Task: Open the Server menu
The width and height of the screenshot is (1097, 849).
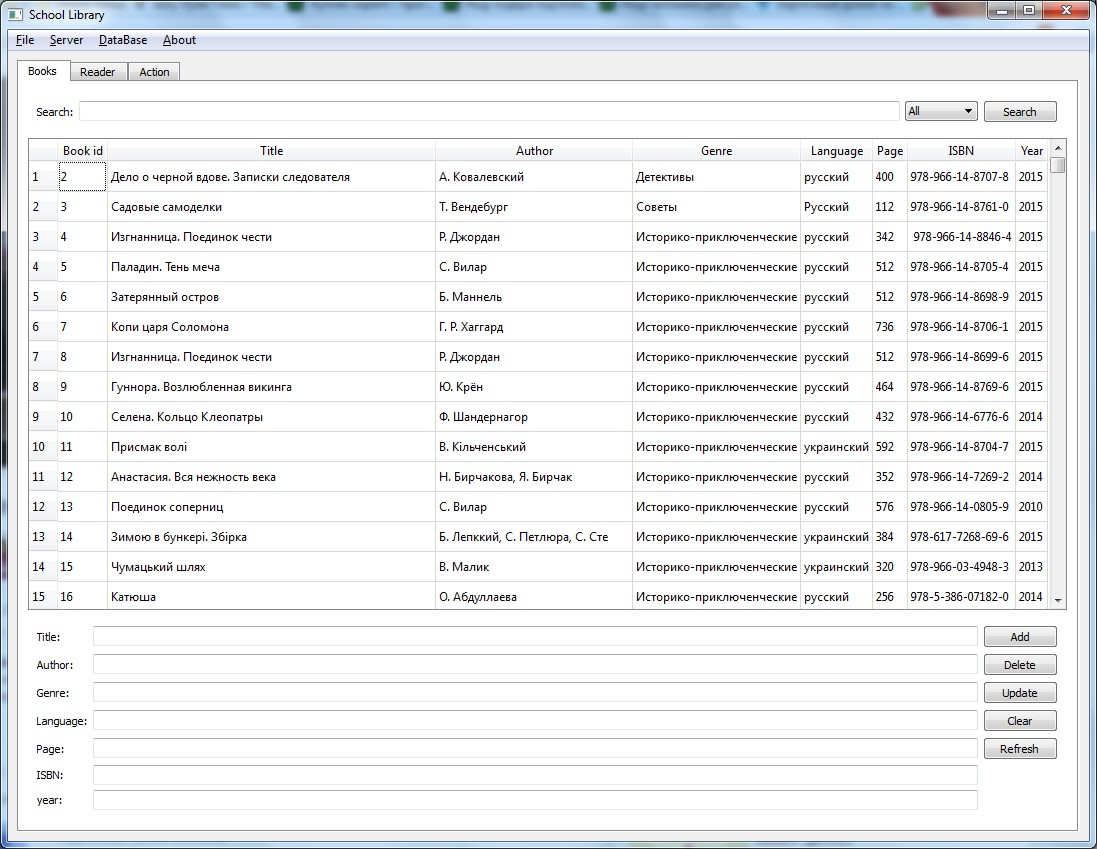Action: click(x=66, y=40)
